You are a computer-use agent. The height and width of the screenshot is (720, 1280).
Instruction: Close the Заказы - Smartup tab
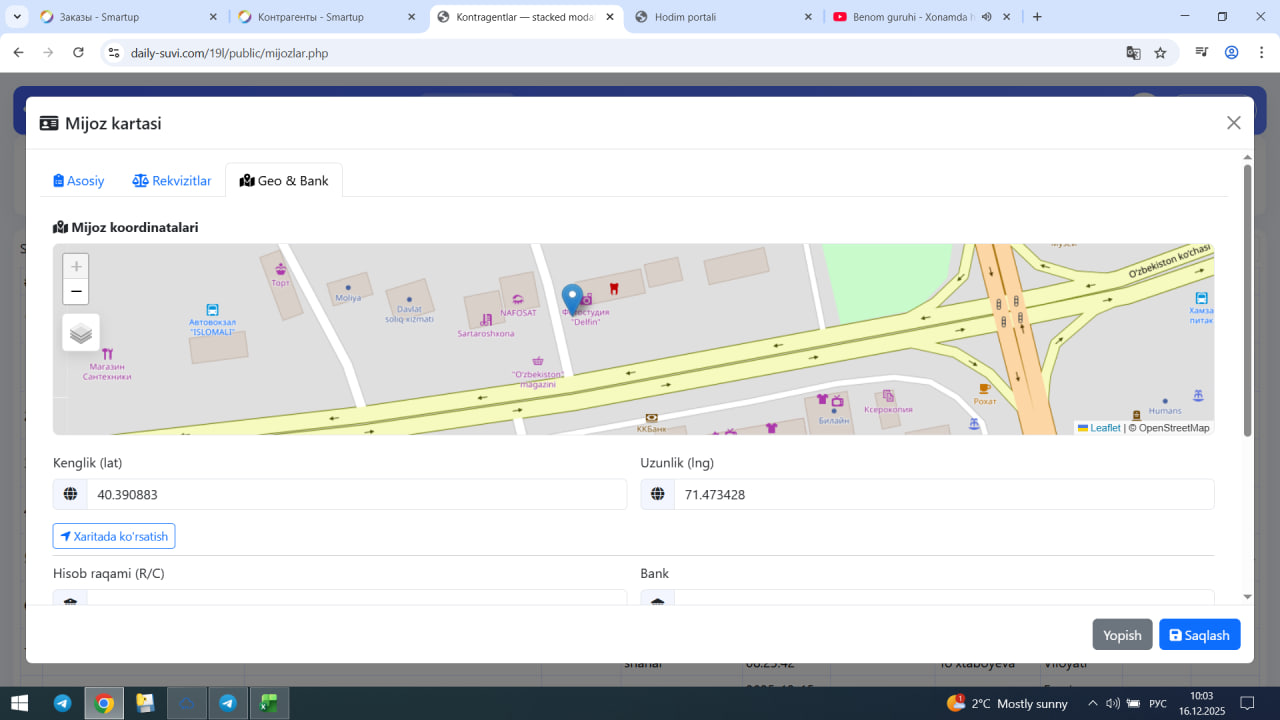tap(213, 17)
